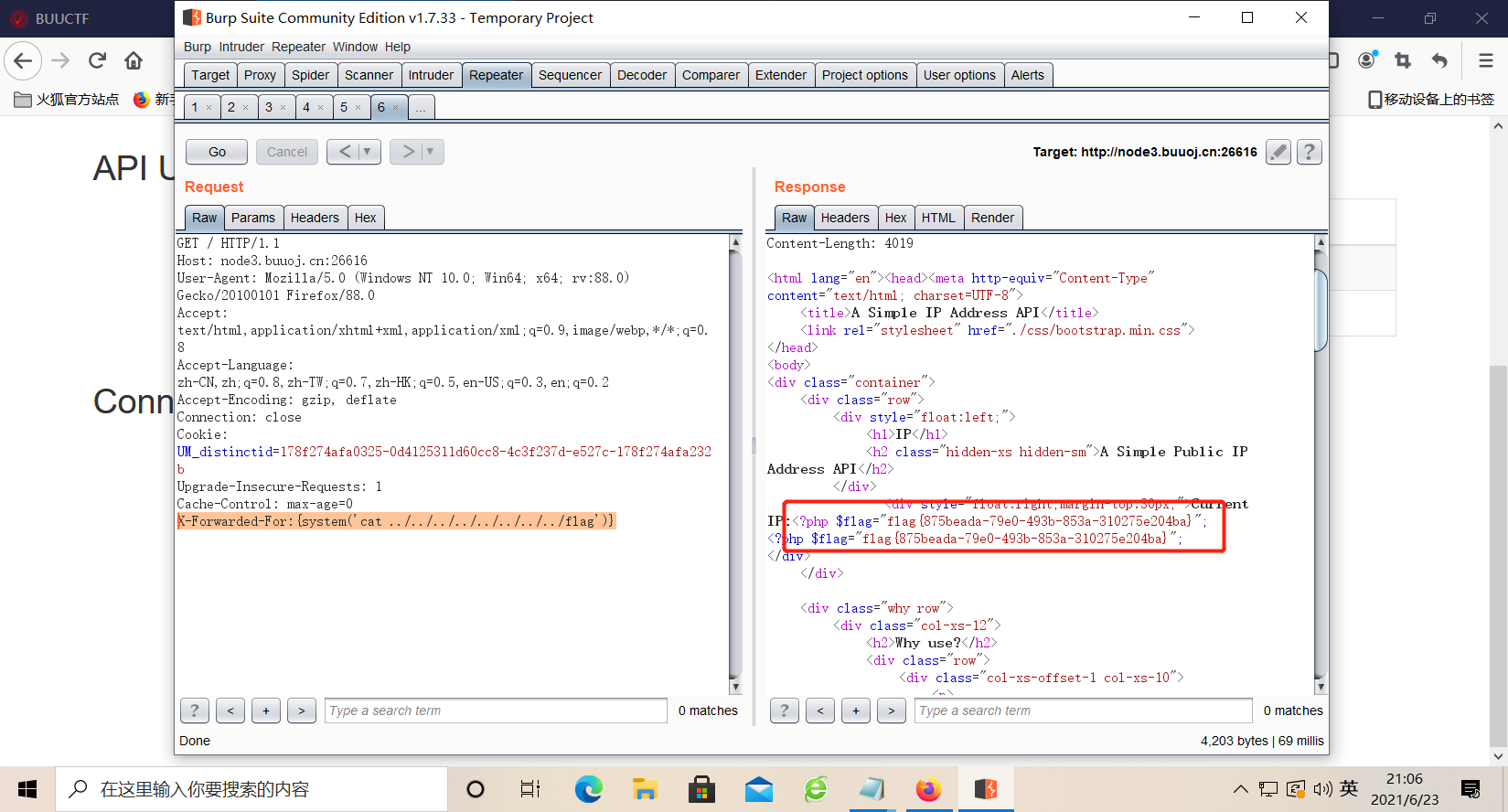The width and height of the screenshot is (1508, 812).
Task: Open Firefox hamburger menu
Action: pyautogui.click(x=1486, y=60)
